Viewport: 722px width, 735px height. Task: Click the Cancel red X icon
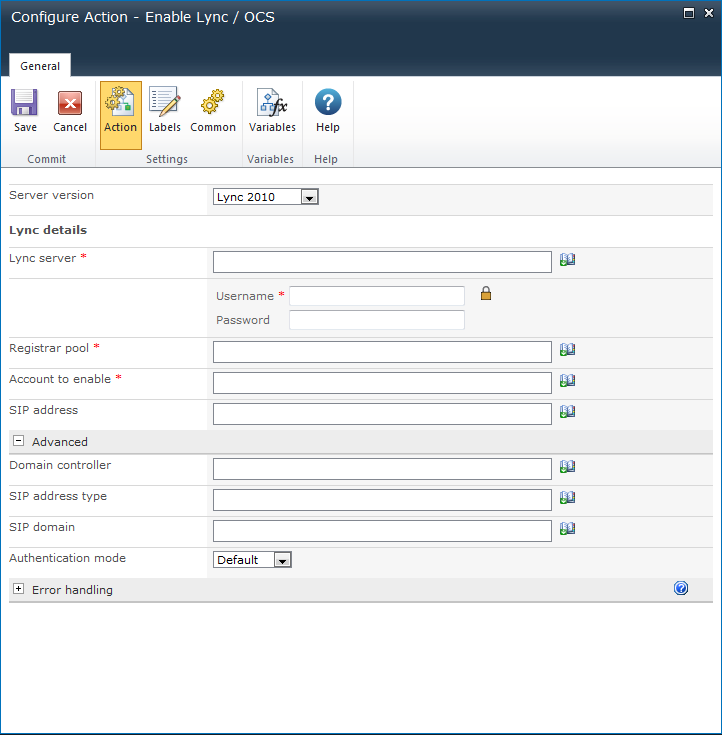(x=70, y=103)
